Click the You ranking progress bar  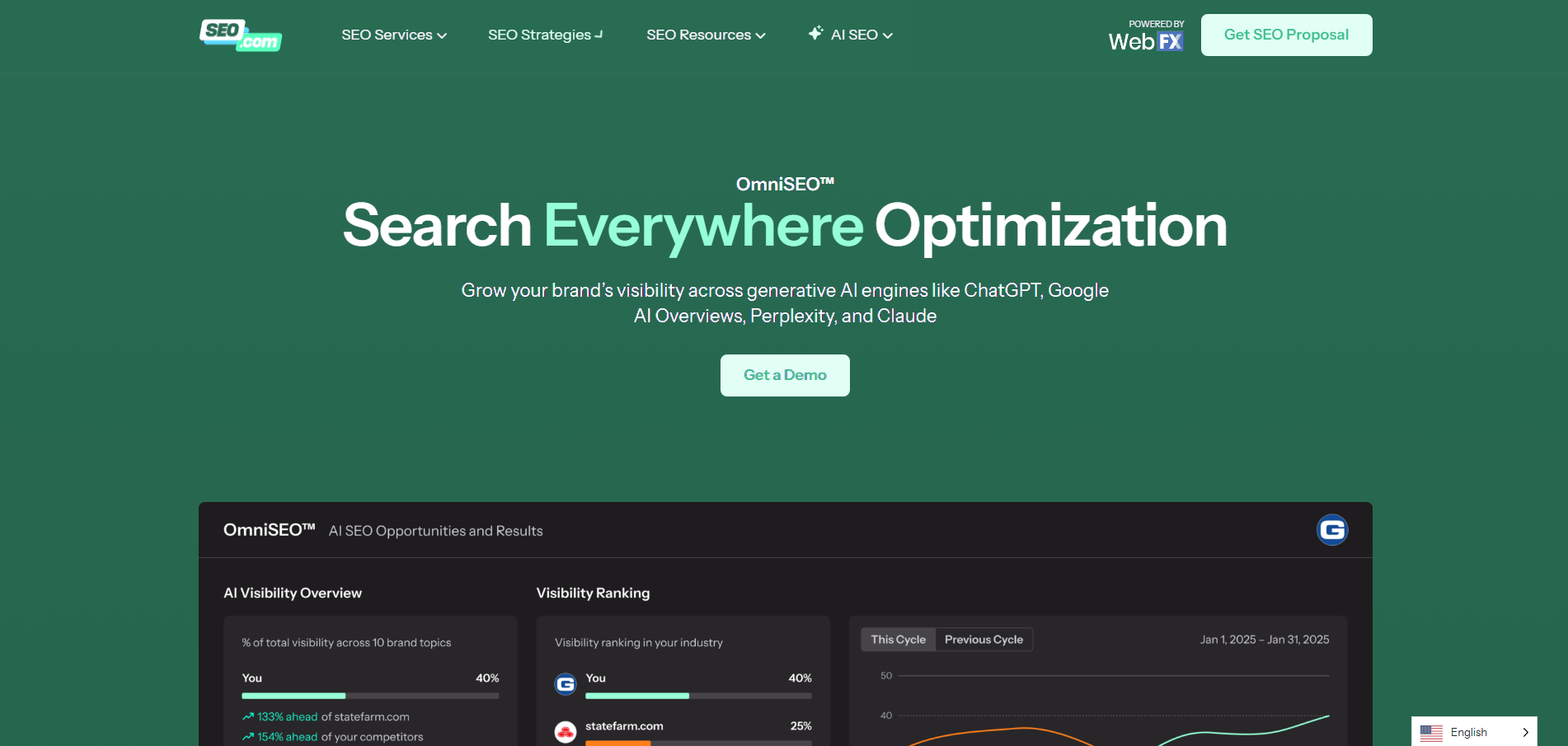pyautogui.click(x=698, y=696)
